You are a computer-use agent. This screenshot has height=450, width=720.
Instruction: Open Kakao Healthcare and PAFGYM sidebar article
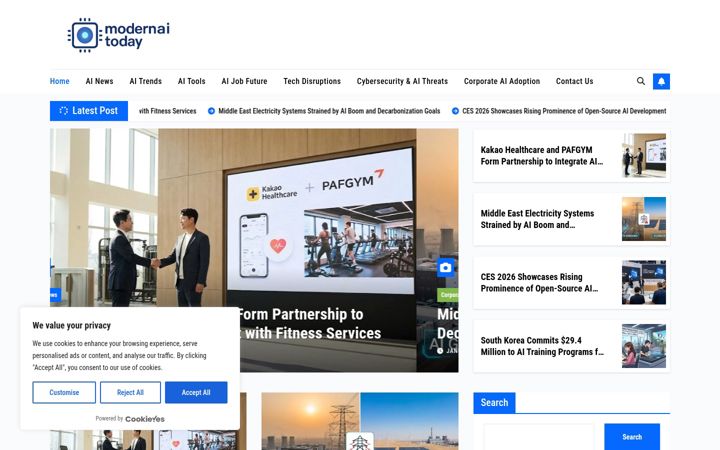click(x=542, y=156)
